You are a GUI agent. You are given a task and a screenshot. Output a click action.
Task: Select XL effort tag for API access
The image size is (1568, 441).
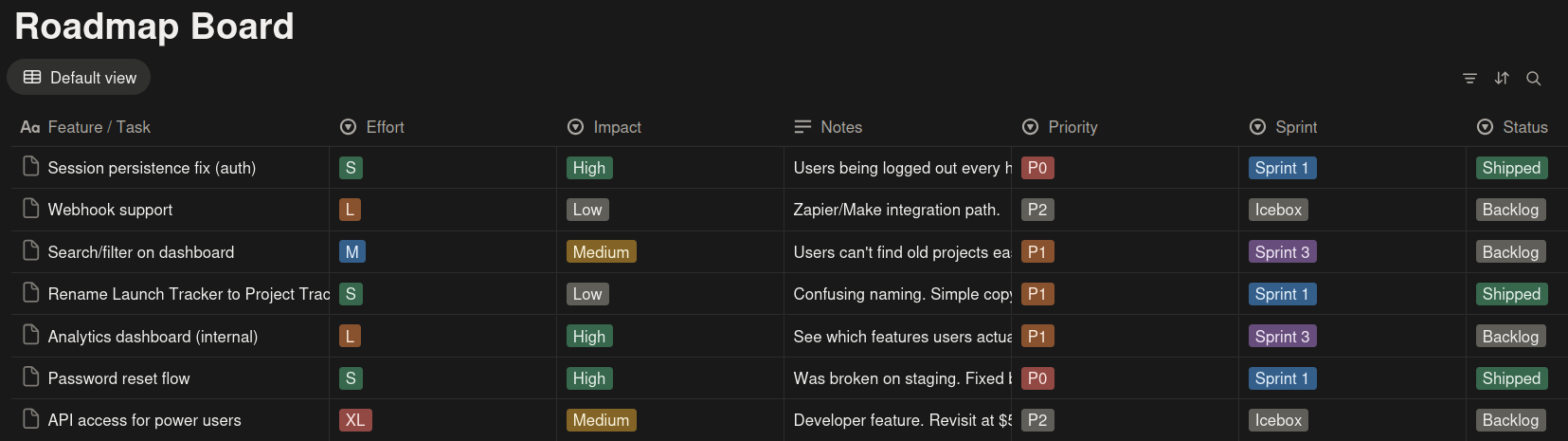click(x=355, y=420)
